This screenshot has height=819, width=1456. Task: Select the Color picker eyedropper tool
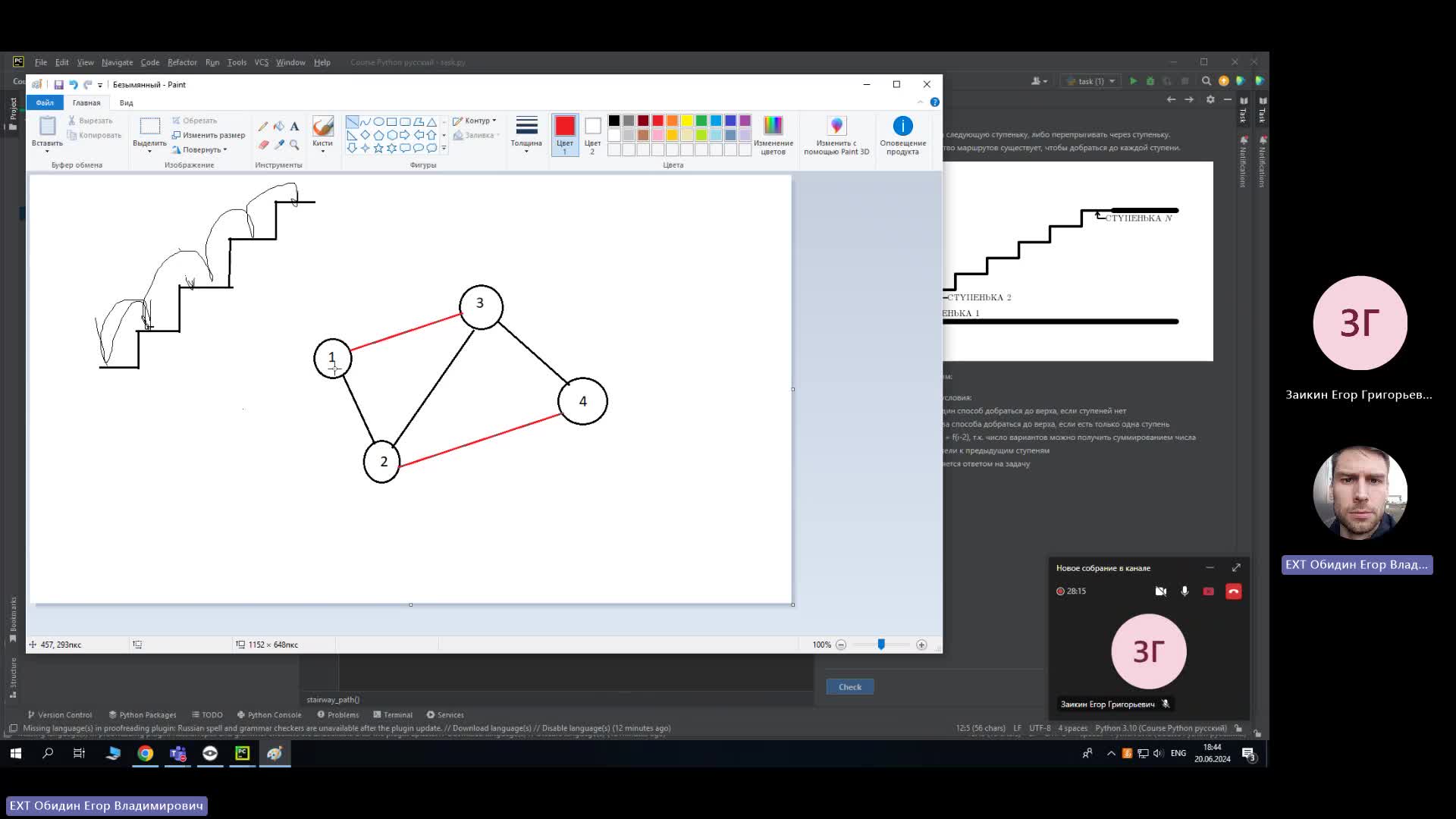(x=279, y=144)
